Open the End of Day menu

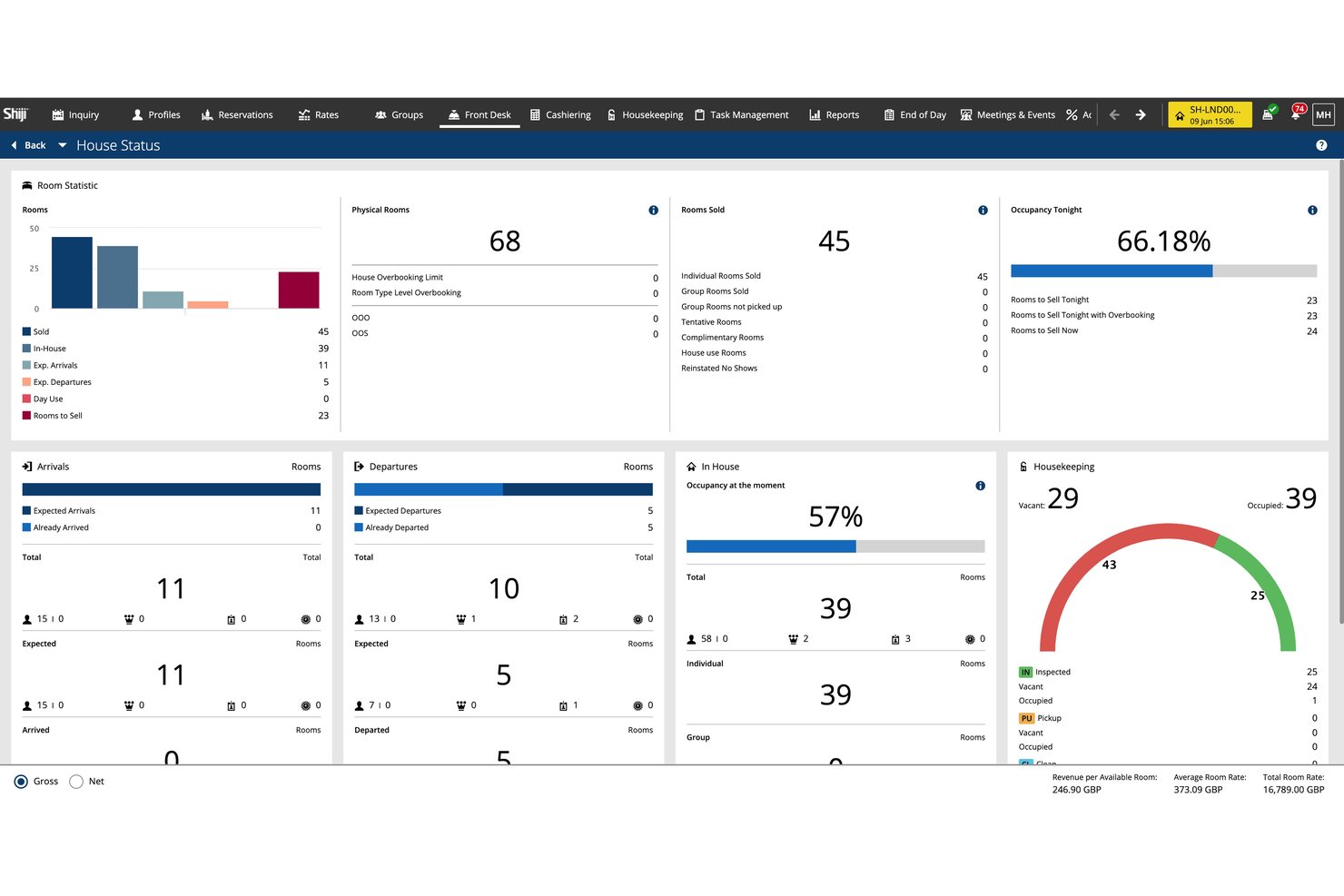(915, 115)
